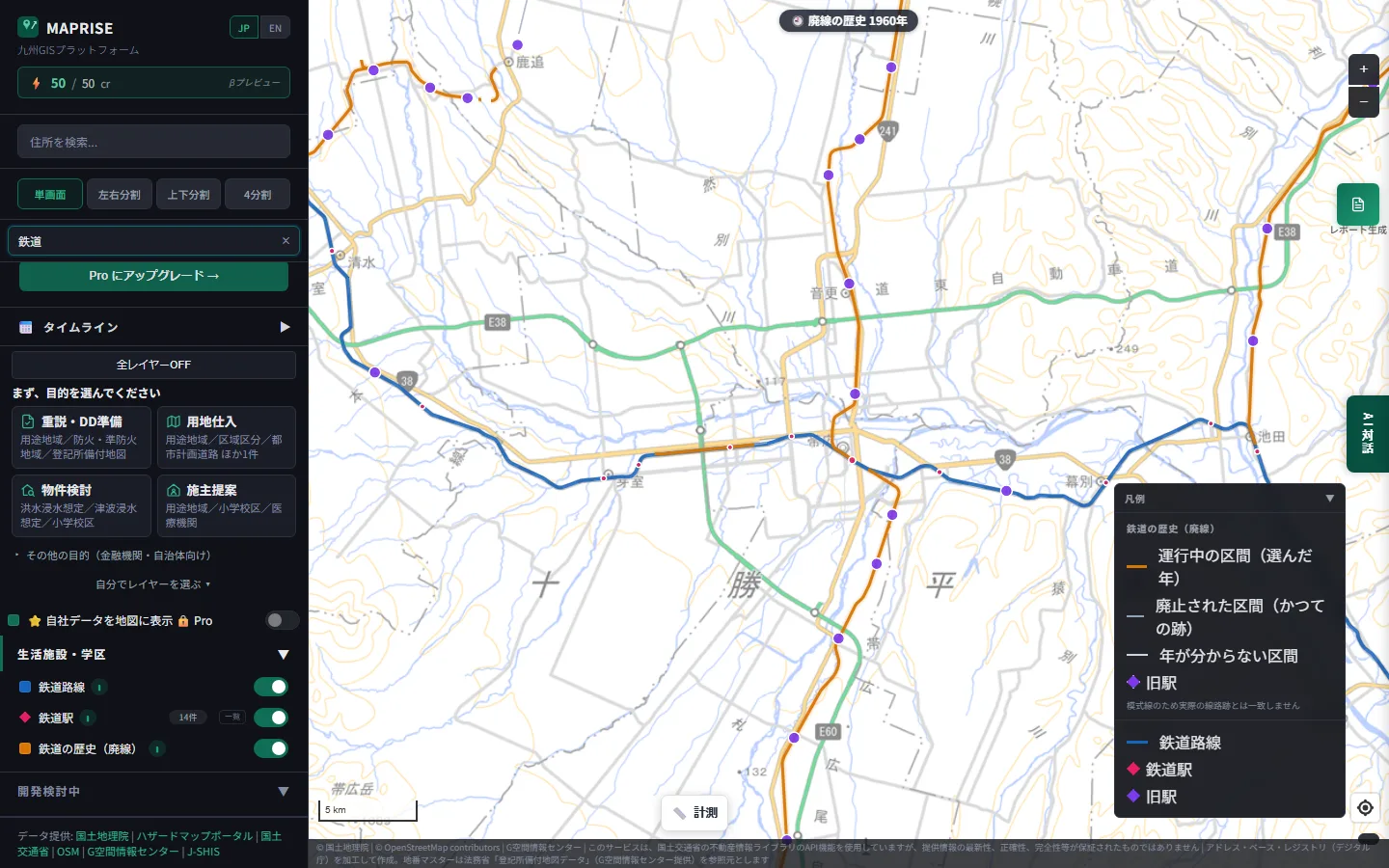Toggle 自社データを地図に表示 switch

[x=282, y=620]
